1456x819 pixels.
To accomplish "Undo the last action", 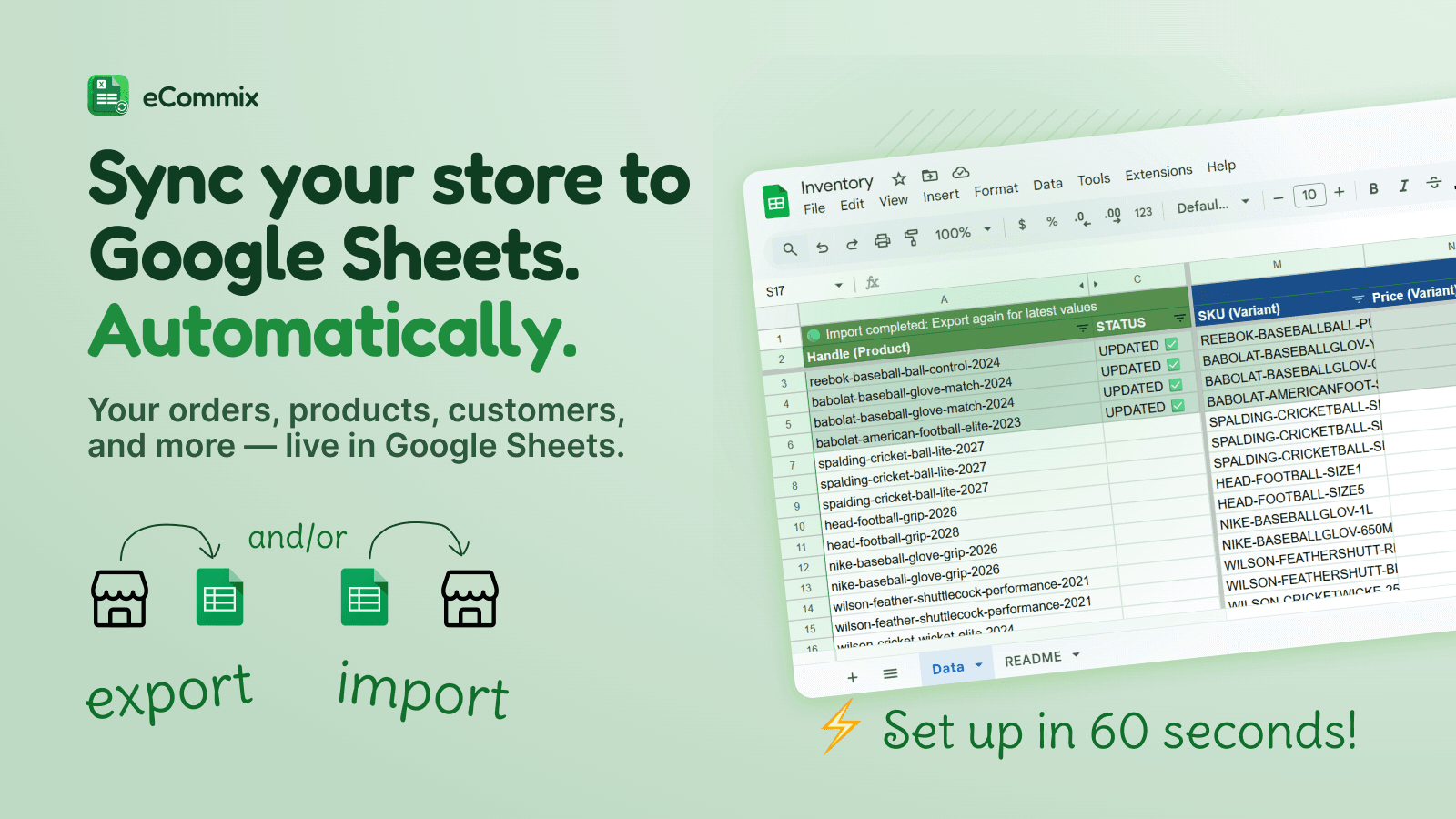I will click(x=822, y=247).
